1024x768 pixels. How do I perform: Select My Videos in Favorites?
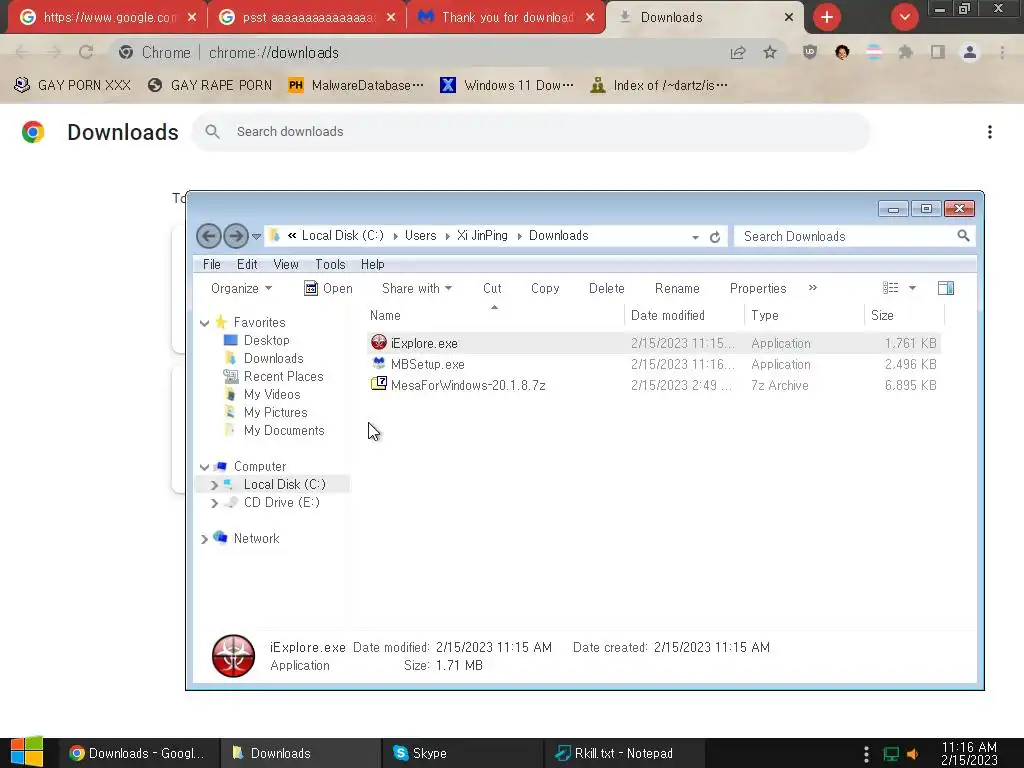pyautogui.click(x=272, y=394)
